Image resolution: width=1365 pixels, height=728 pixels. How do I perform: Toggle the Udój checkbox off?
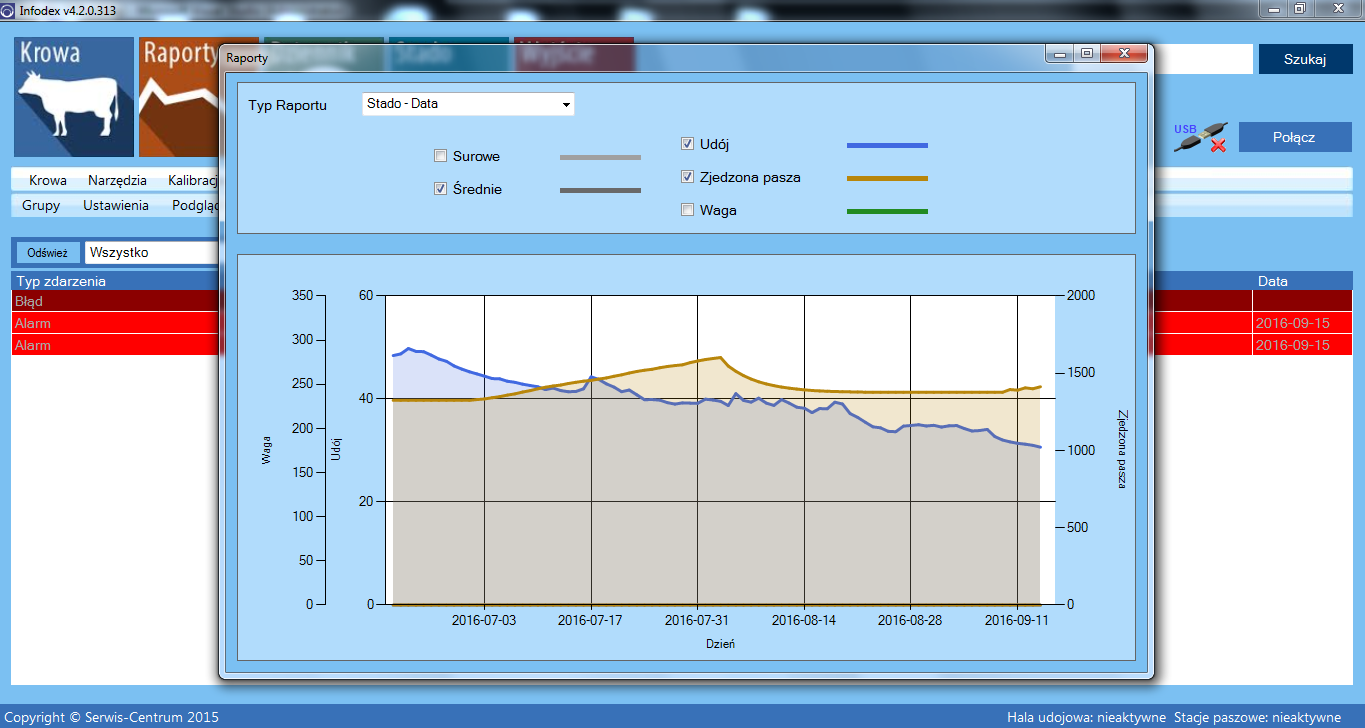click(687, 144)
